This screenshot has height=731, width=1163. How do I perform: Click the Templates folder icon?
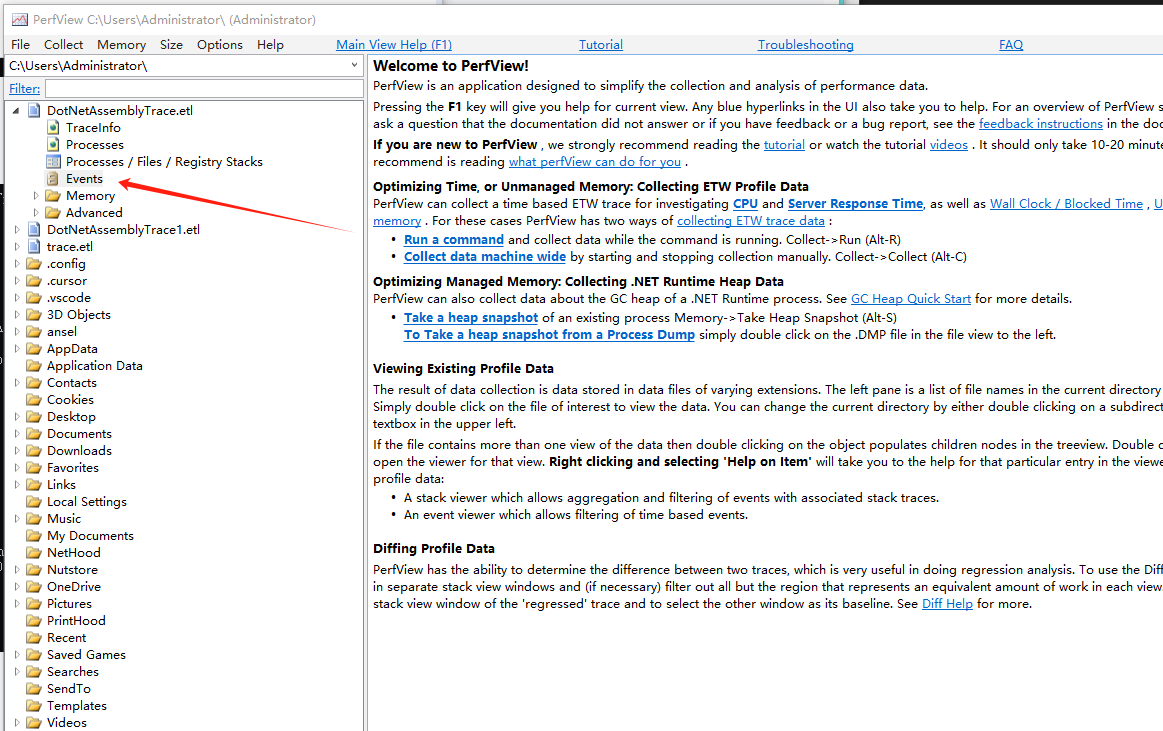34,707
